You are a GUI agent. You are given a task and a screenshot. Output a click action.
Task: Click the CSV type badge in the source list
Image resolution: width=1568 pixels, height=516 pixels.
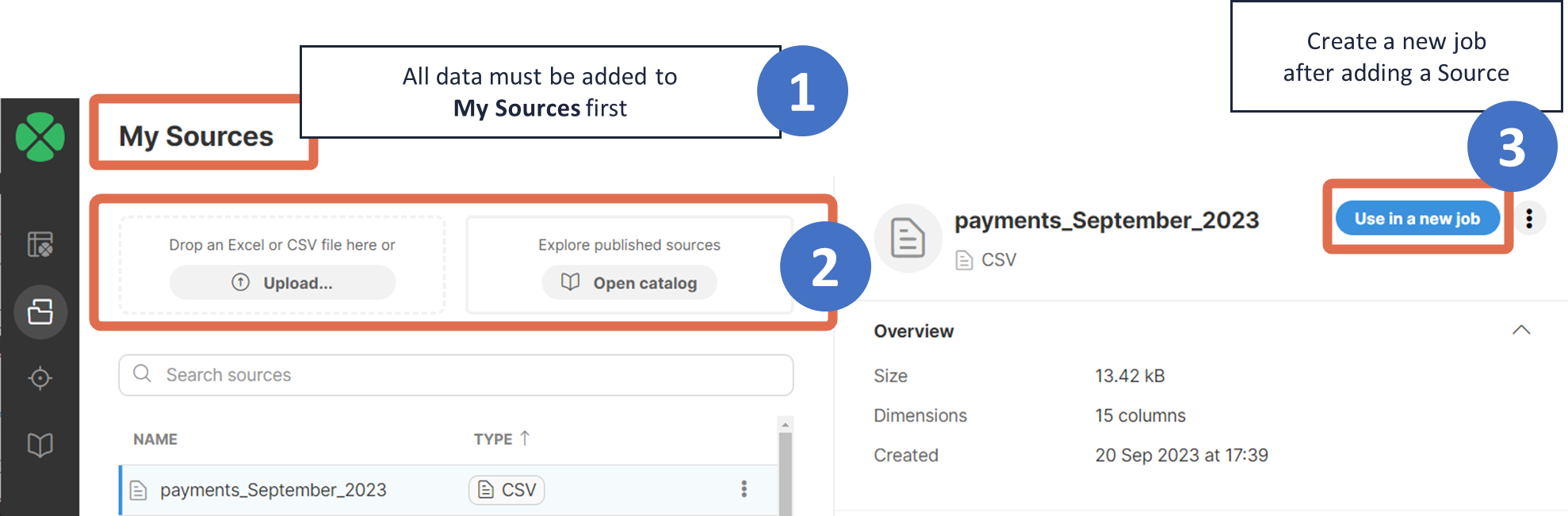point(506,490)
